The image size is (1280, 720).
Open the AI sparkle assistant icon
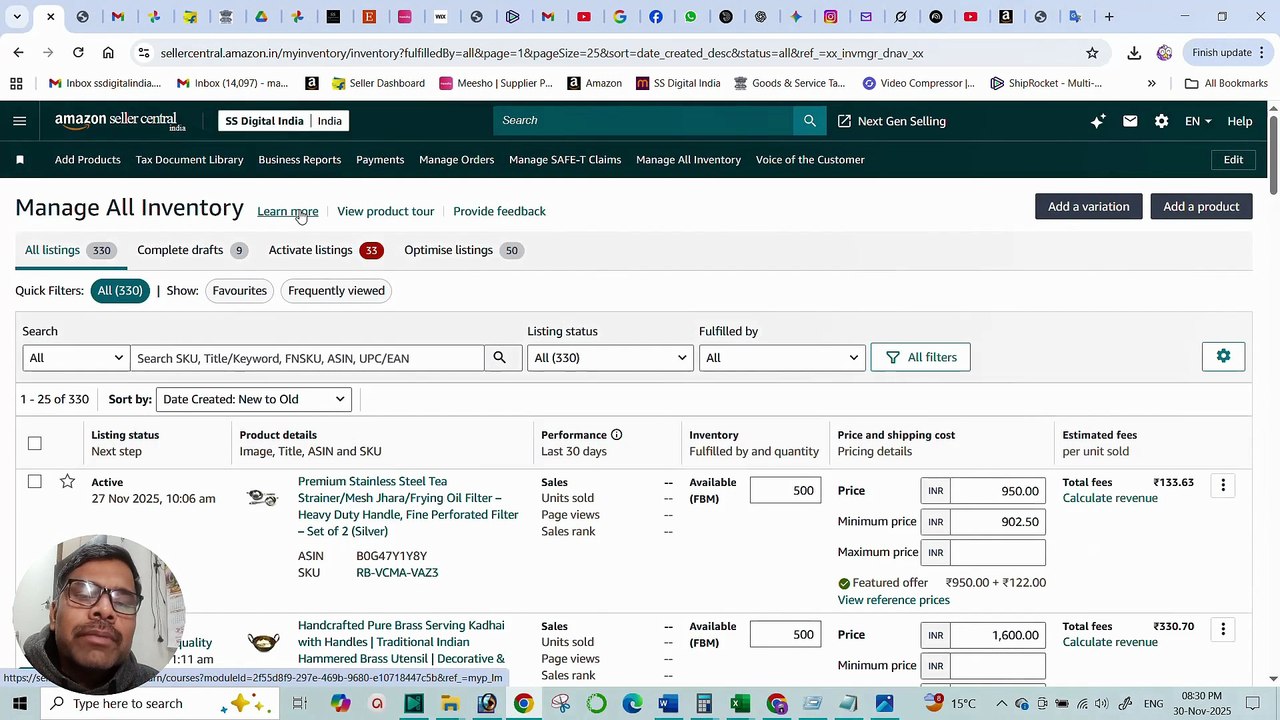pyautogui.click(x=1098, y=121)
